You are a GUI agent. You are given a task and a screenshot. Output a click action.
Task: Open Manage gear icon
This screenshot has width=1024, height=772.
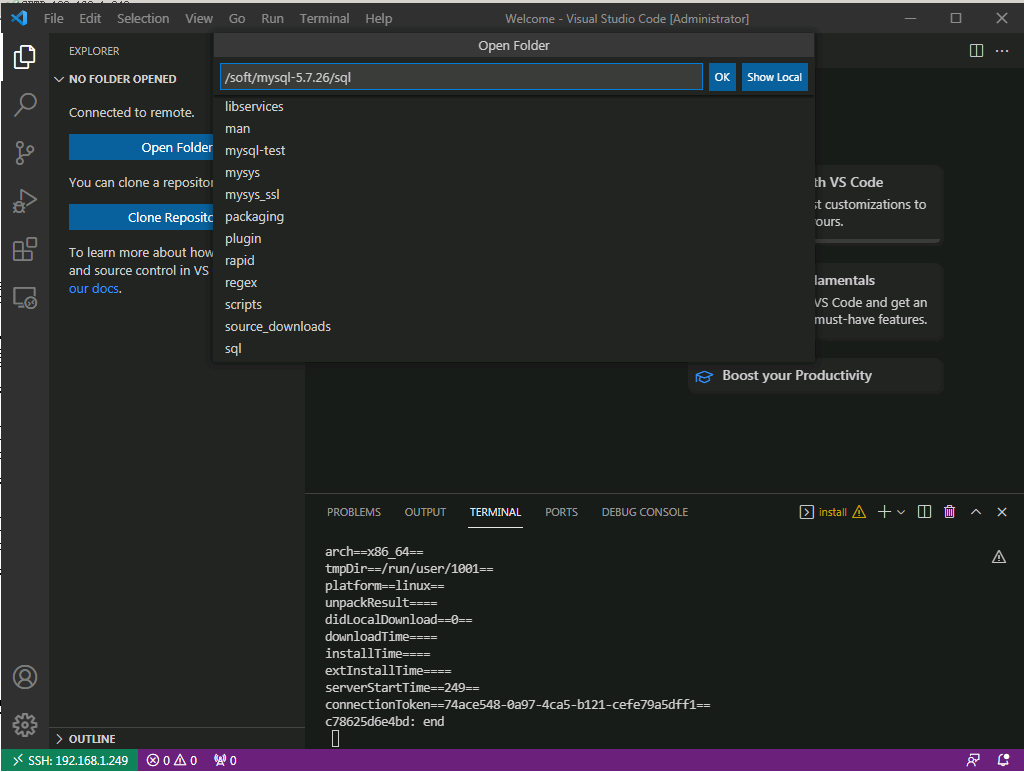coord(25,725)
